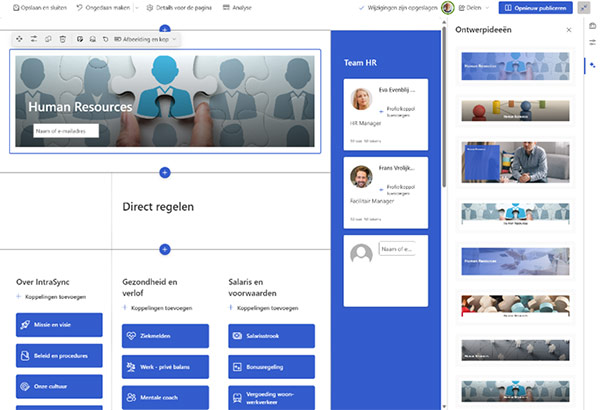Expand the Delen dropdown

489,7
